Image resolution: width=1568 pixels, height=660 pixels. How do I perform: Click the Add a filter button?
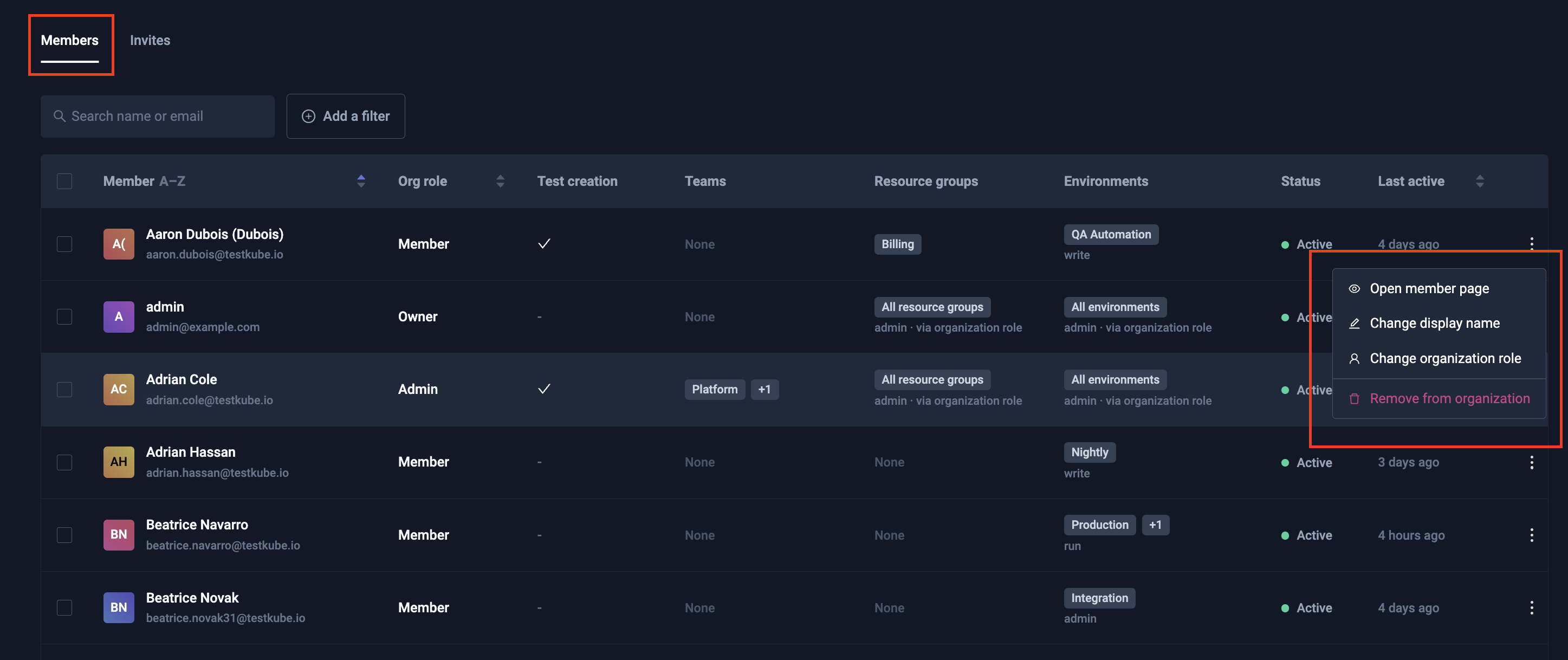pos(346,115)
